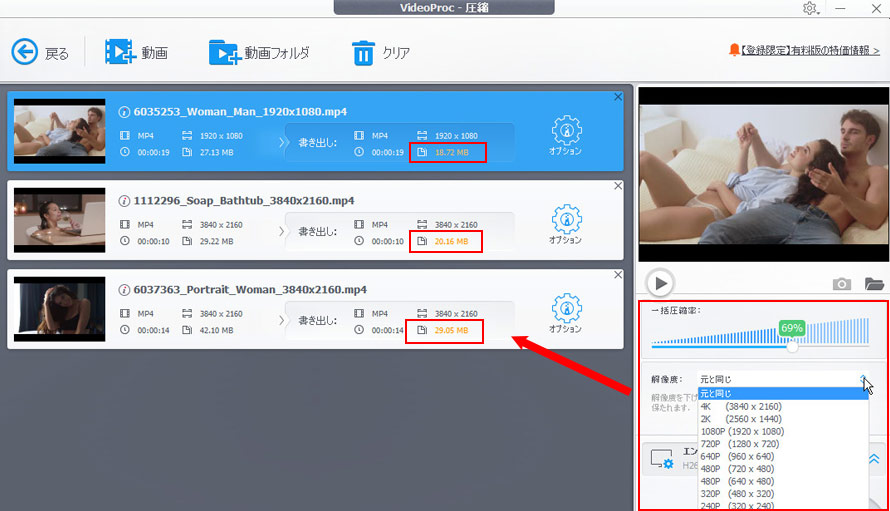Viewport: 890px width, 511px height.
Task: Close the VideoProc window
Action: [x=876, y=9]
